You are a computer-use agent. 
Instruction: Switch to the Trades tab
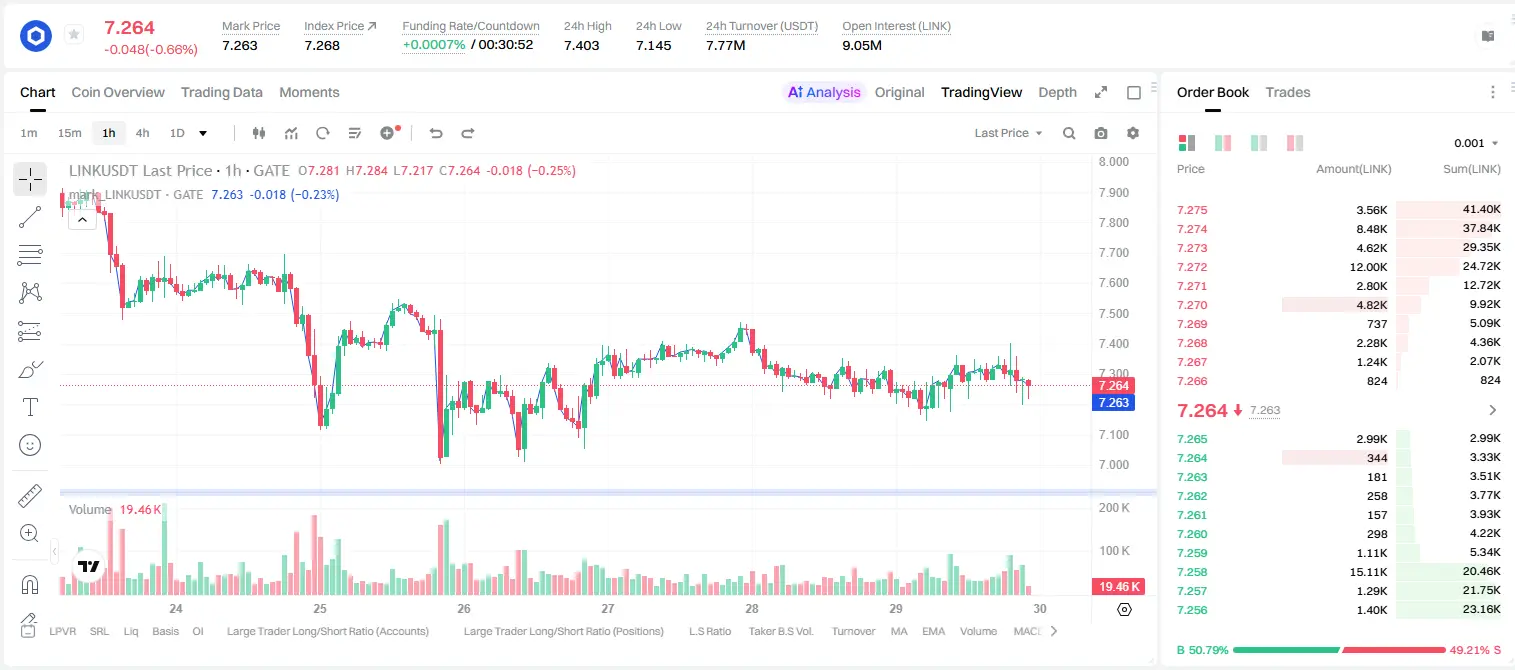tap(1288, 92)
